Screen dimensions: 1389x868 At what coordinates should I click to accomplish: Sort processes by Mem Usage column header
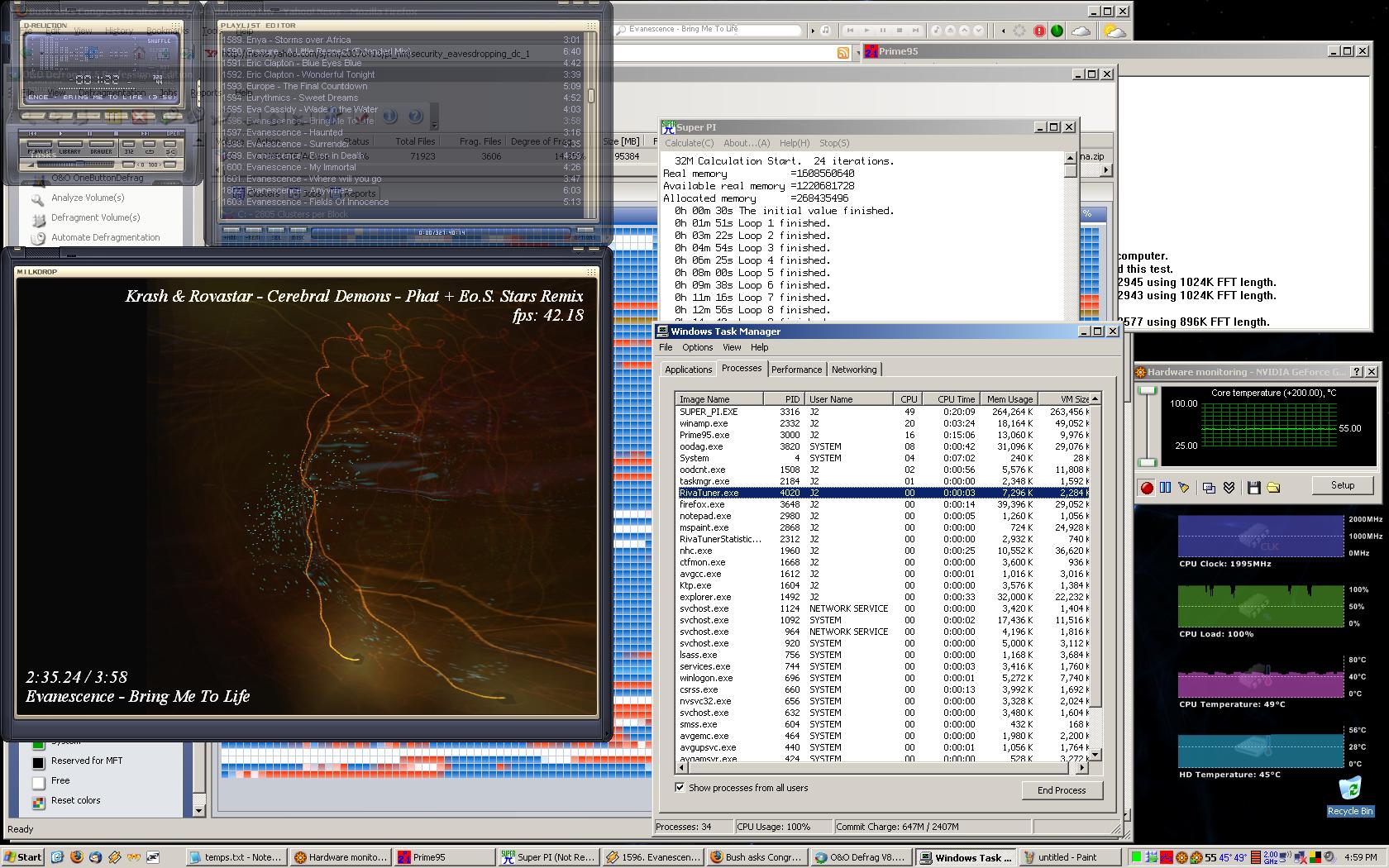(x=1009, y=398)
